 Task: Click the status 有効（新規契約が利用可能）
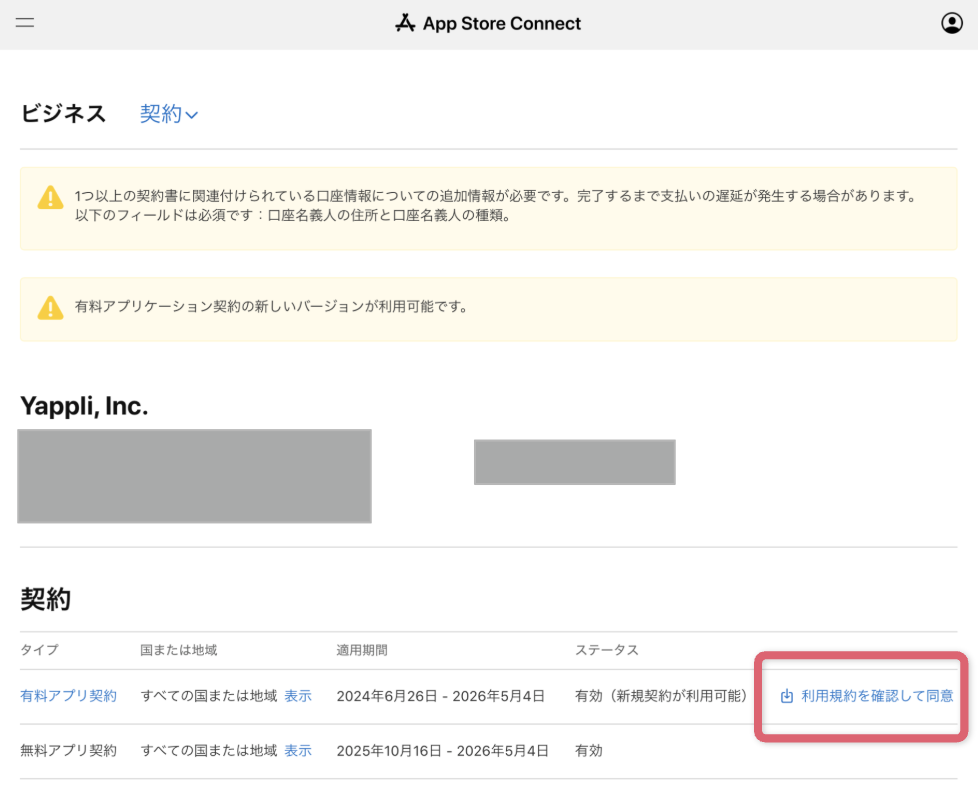click(661, 696)
